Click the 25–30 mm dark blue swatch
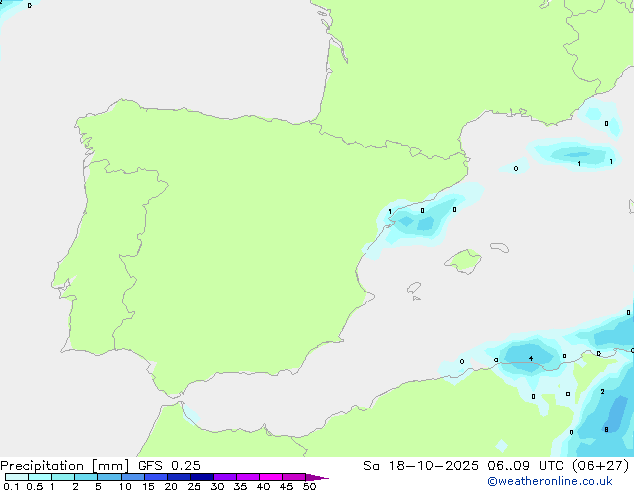The width and height of the screenshot is (634, 490). tap(202, 477)
